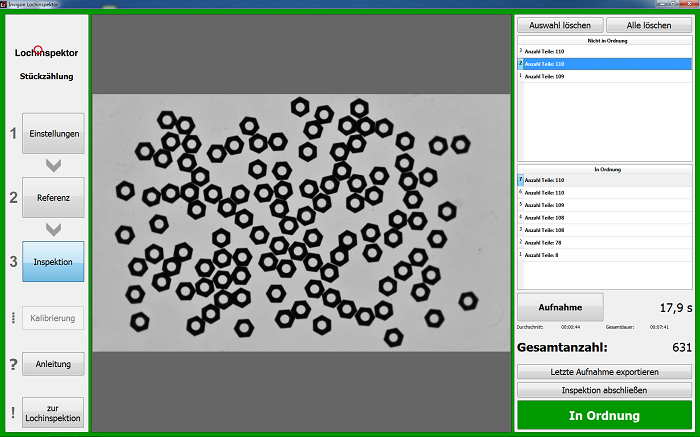Open step 1 Einstellungen

click(53, 133)
